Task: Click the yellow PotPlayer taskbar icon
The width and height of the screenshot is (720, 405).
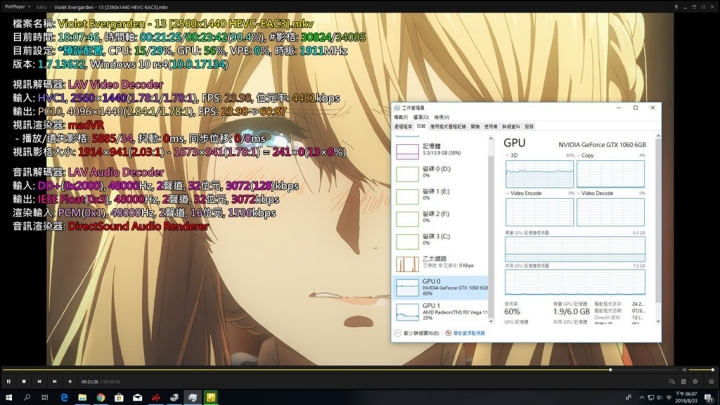Action: pyautogui.click(x=211, y=397)
